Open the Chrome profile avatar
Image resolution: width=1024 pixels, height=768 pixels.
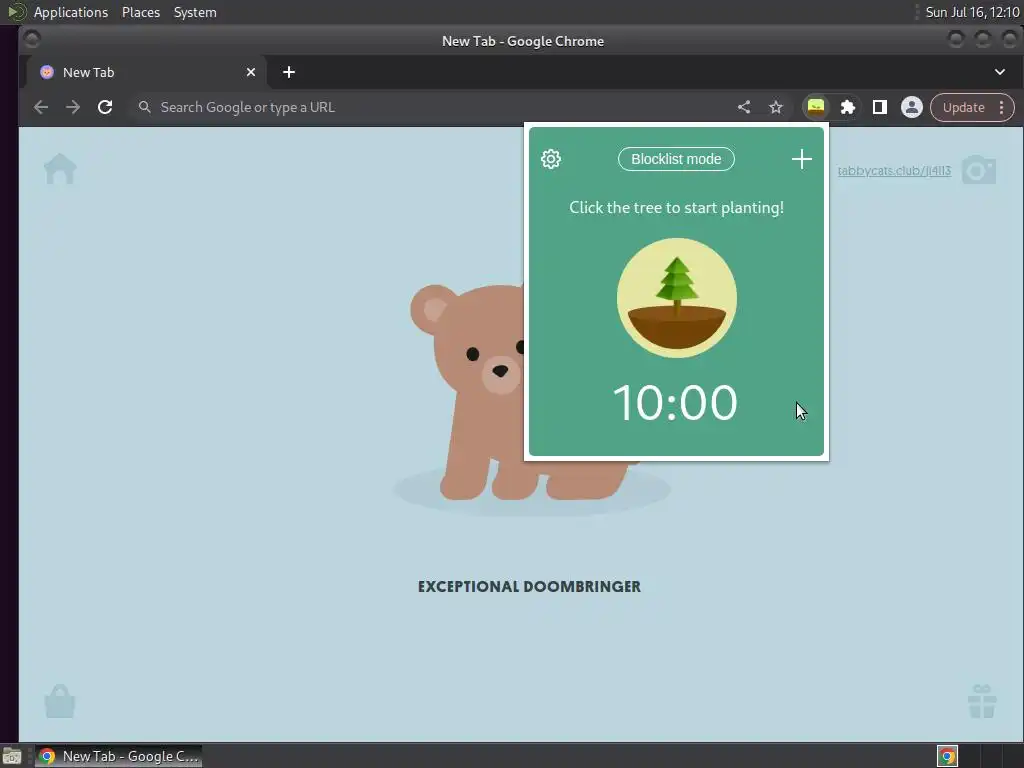pyautogui.click(x=912, y=107)
